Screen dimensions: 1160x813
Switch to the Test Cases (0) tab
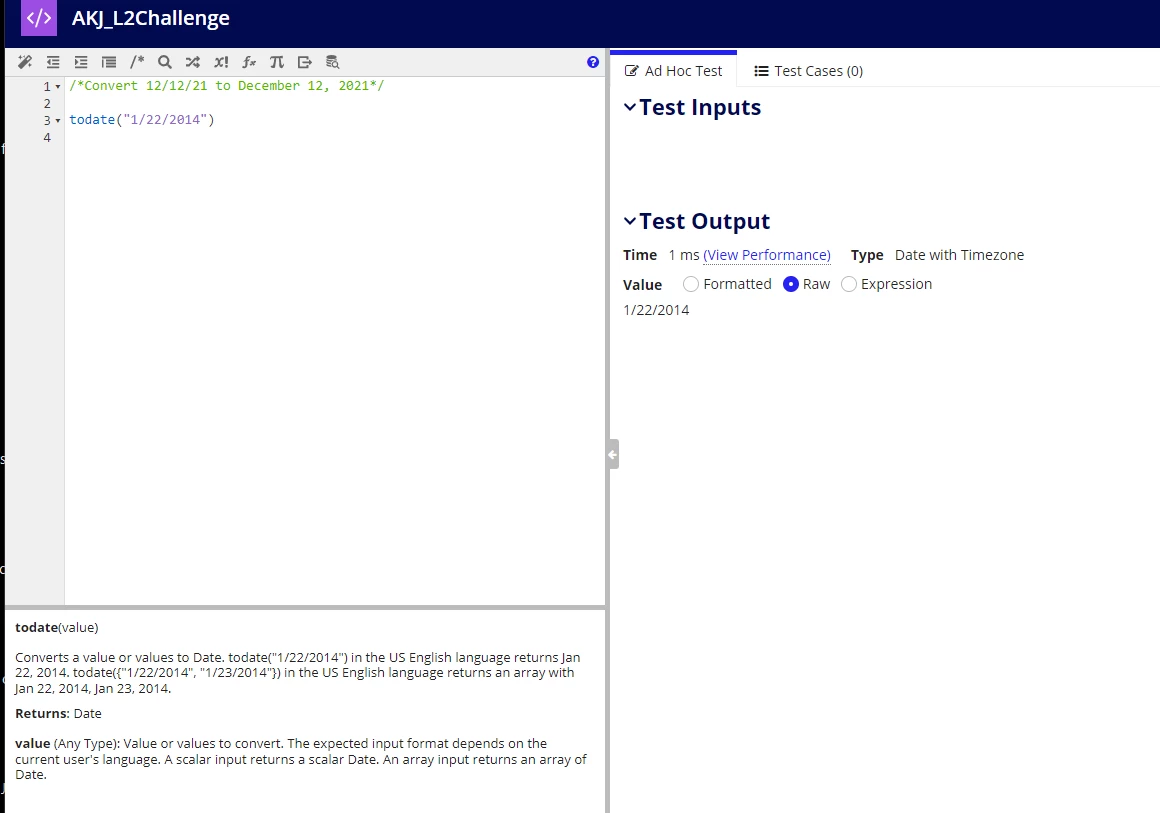pyautogui.click(x=808, y=71)
